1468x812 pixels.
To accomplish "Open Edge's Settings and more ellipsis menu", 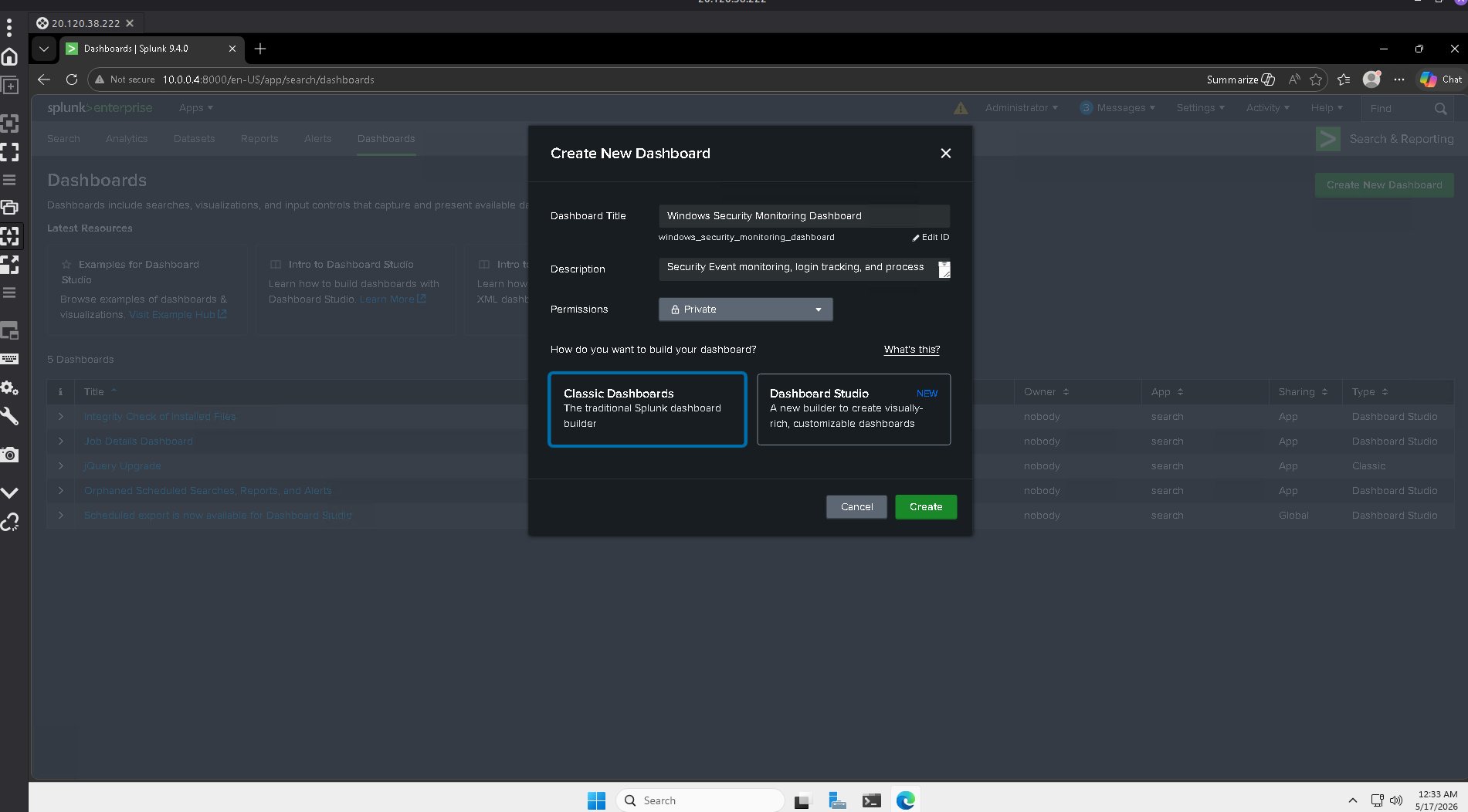I will (x=1399, y=80).
